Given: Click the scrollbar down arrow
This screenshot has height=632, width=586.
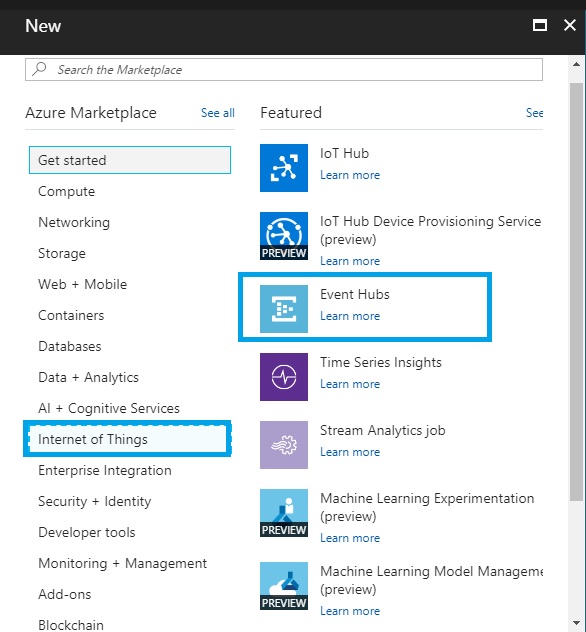Looking at the screenshot, I should click(x=576, y=623).
